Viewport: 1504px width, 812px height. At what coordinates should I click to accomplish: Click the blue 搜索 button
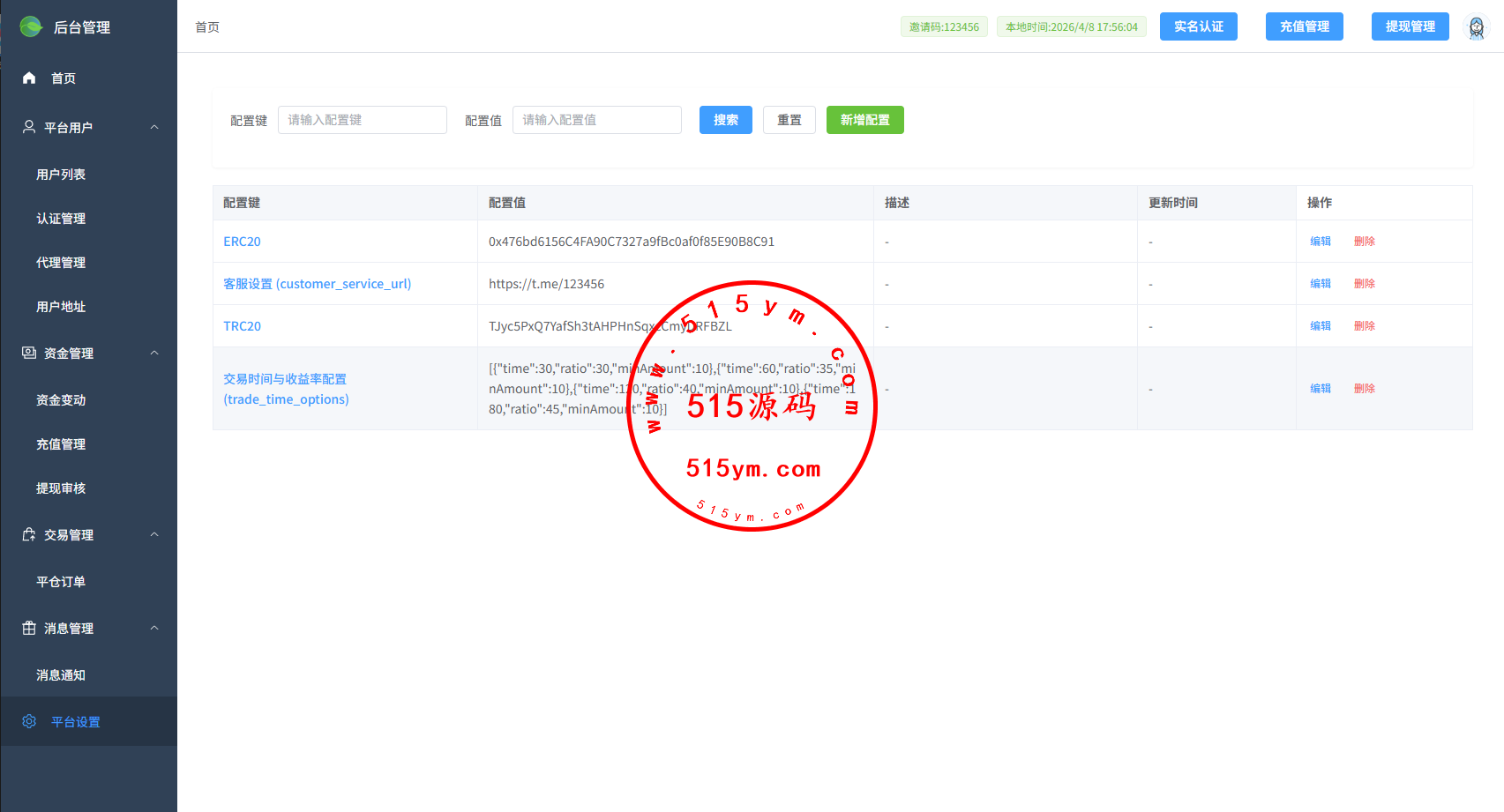[725, 120]
